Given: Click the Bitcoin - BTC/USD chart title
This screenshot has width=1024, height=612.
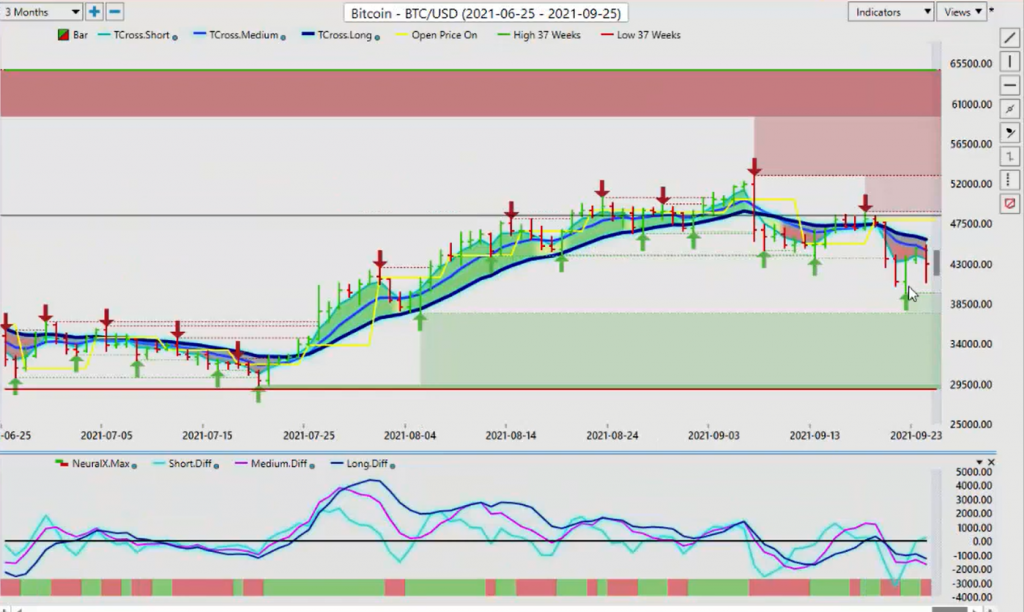Looking at the screenshot, I should [485, 13].
